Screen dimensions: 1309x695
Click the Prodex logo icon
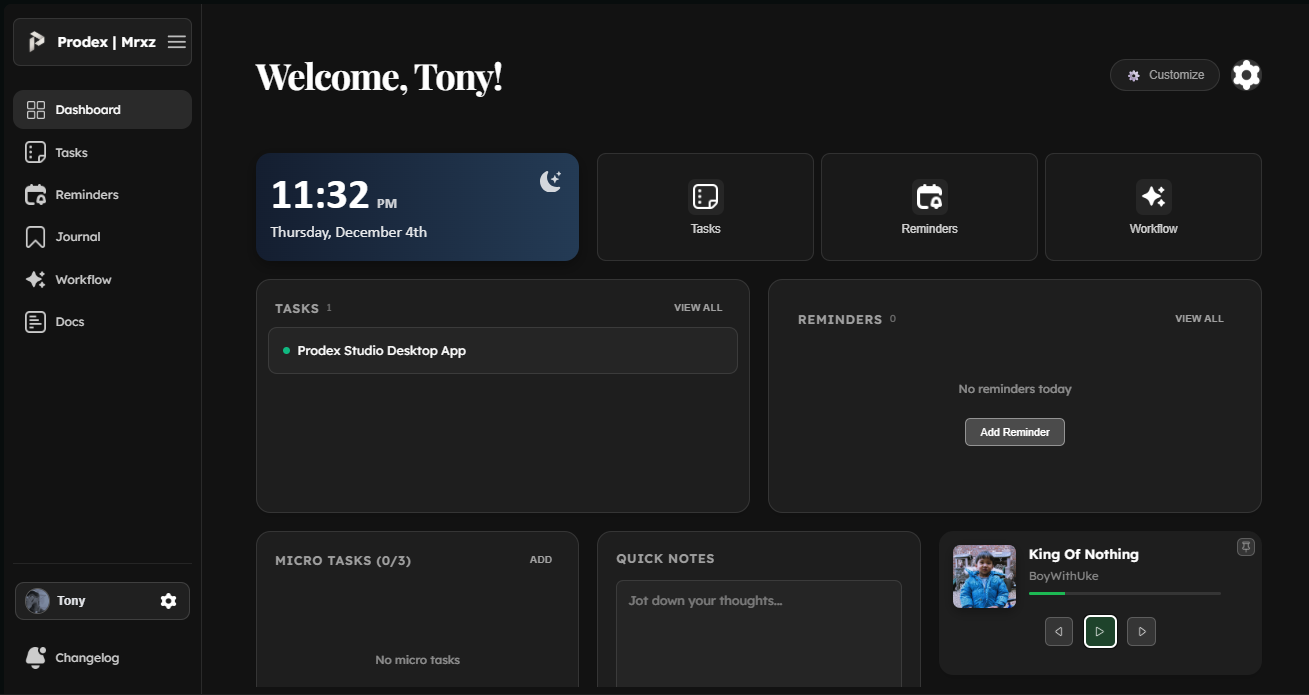pyautogui.click(x=36, y=41)
